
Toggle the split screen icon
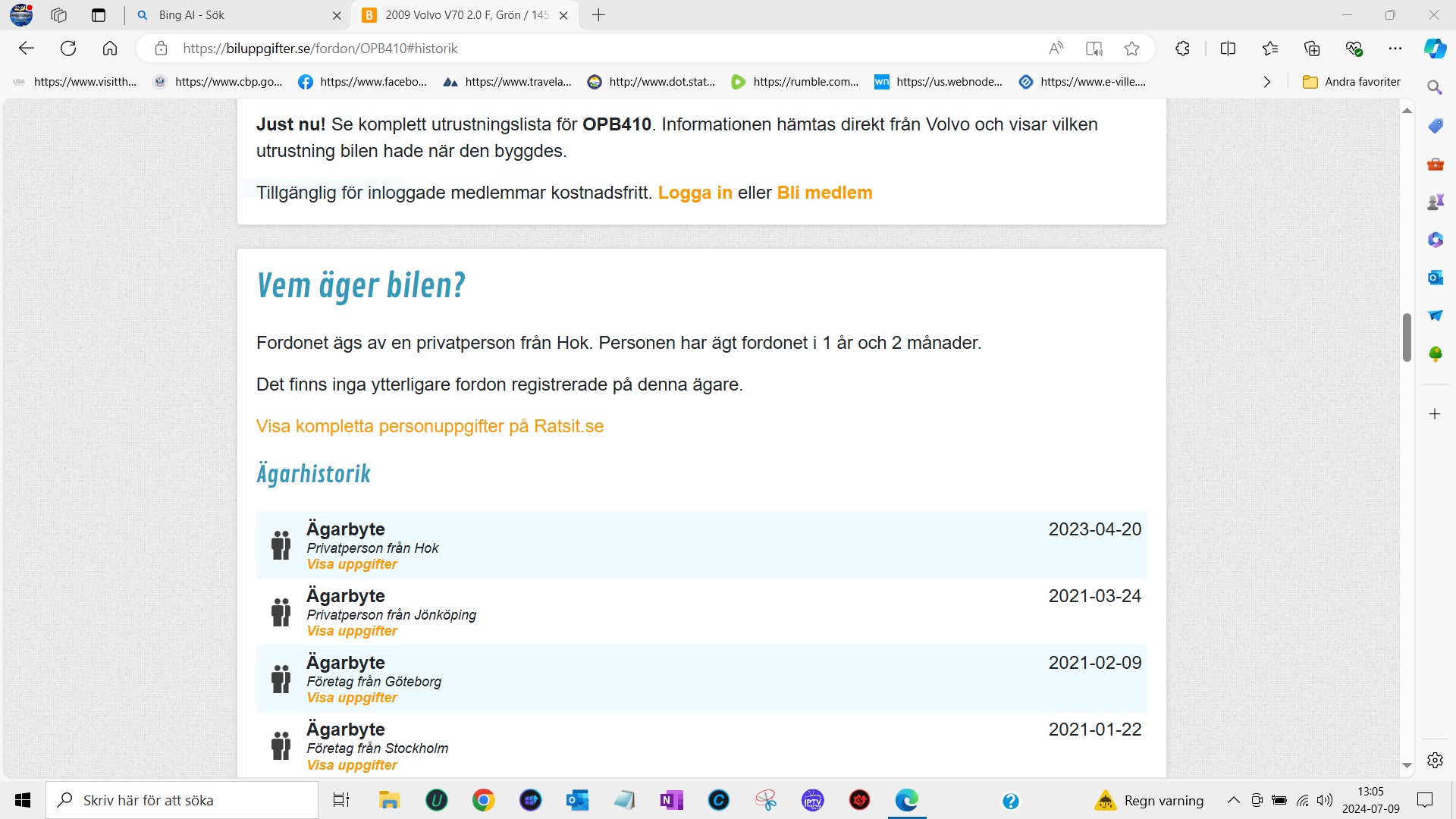(x=1228, y=49)
